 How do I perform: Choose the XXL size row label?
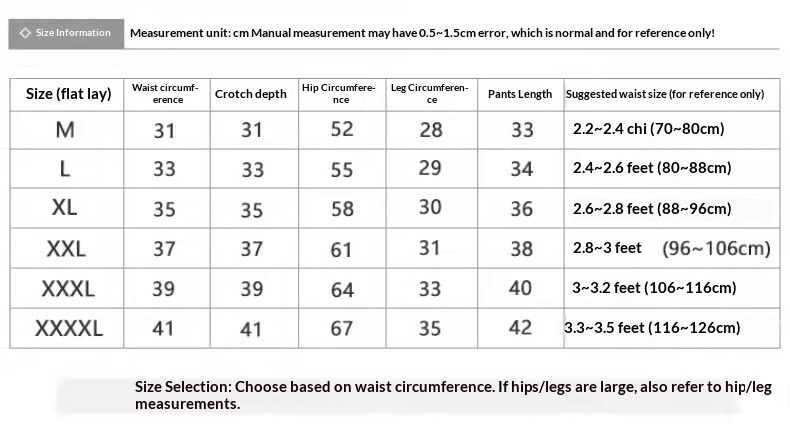(66, 248)
